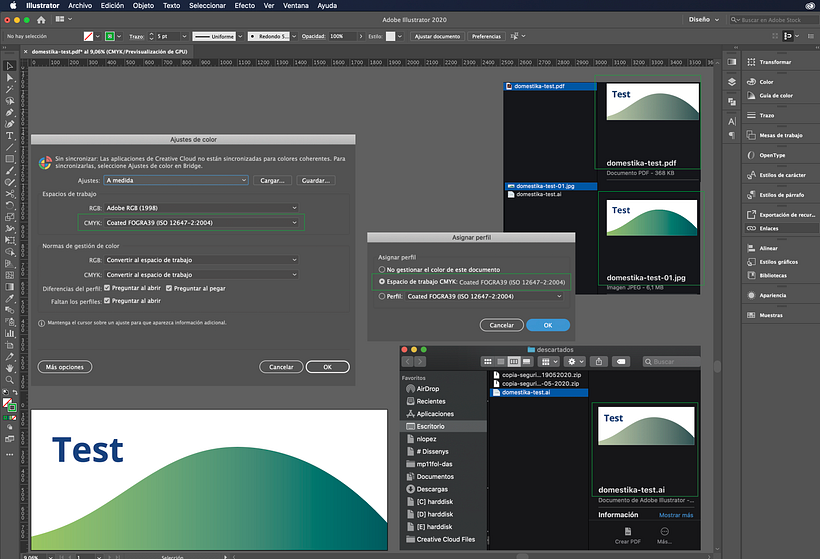This screenshot has width=820, height=559.
Task: Open the Diseño workspace switcher
Action: coord(703,19)
